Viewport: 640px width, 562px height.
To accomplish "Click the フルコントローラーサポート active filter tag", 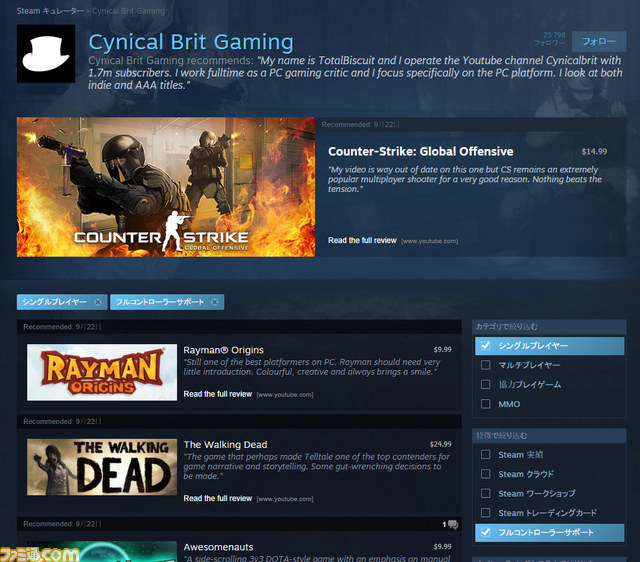I will coord(167,302).
